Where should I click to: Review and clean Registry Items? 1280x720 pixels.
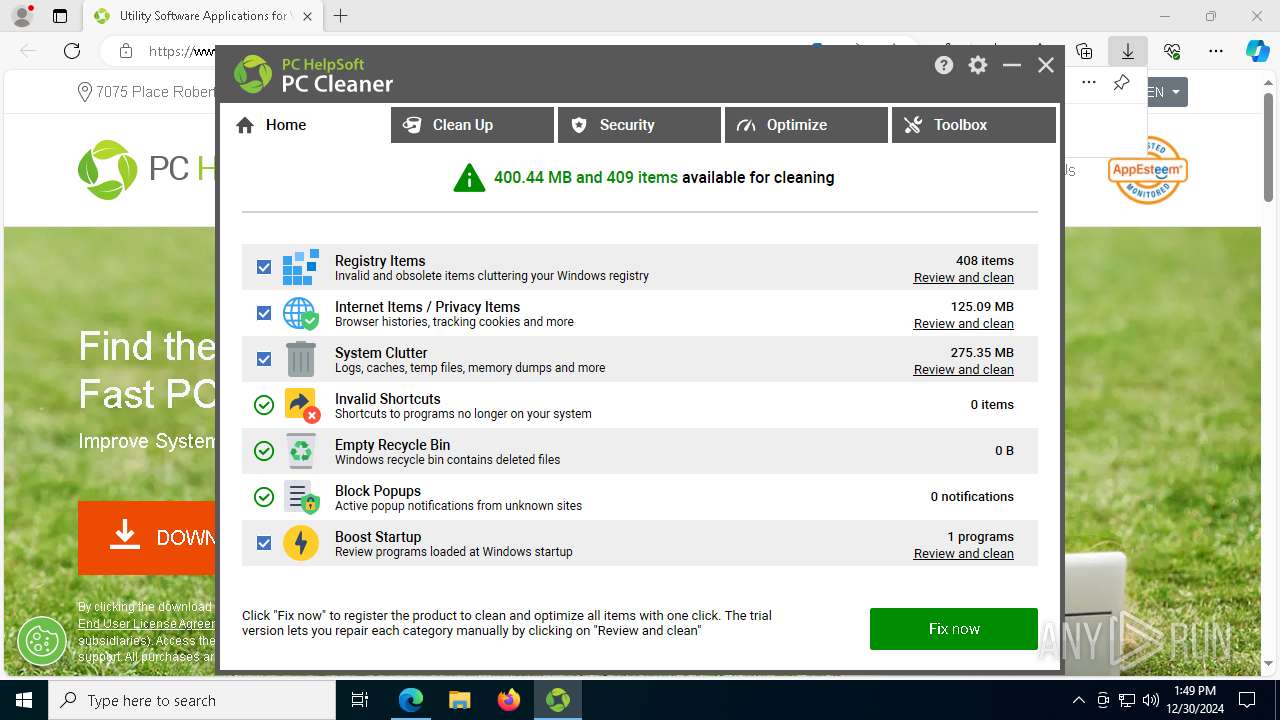click(964, 278)
